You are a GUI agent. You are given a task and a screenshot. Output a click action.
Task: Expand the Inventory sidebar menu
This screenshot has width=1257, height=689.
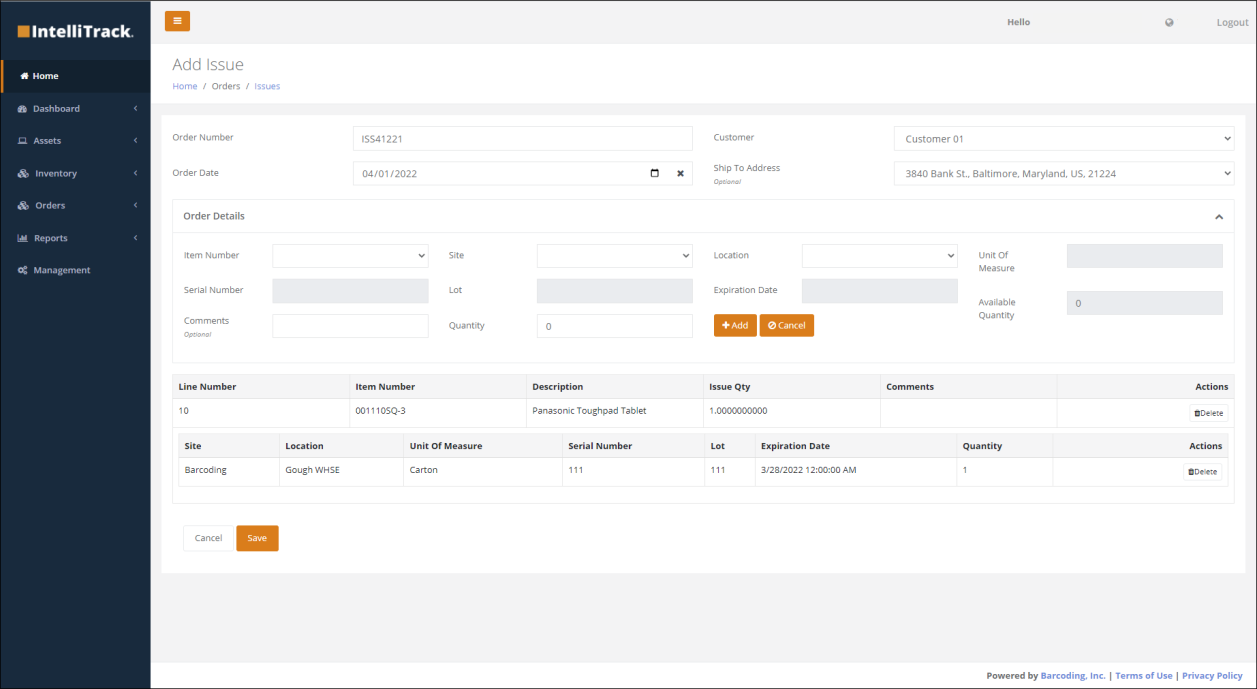(x=75, y=173)
